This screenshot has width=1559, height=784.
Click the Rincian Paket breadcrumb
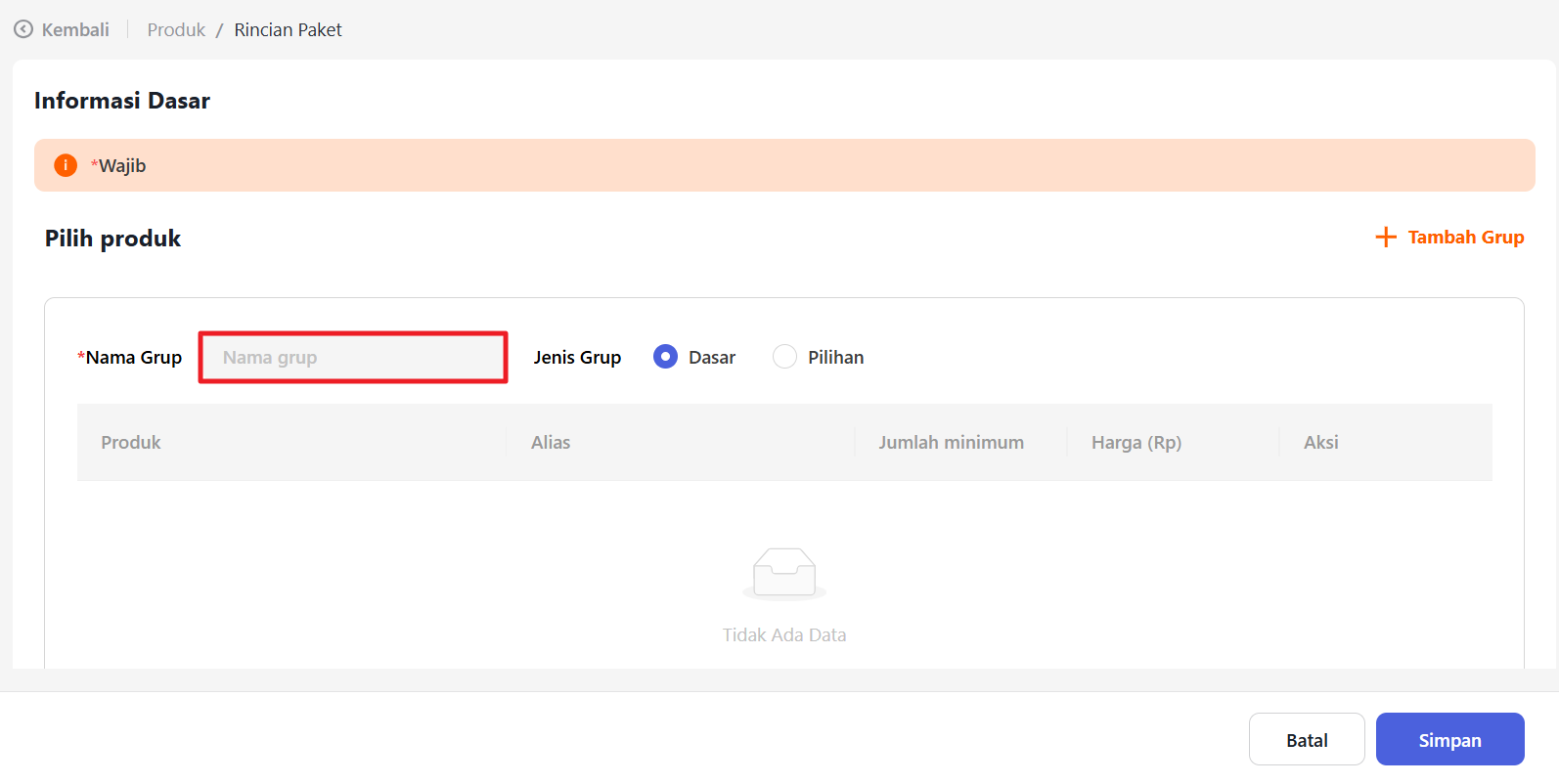[288, 30]
